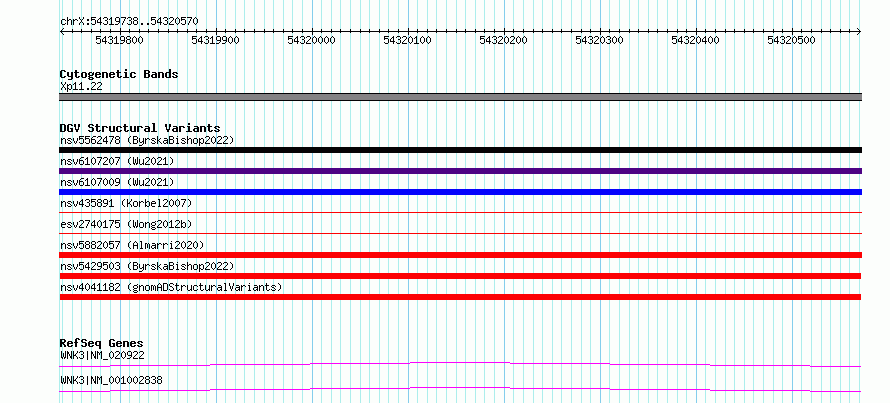Click the blue nsv6107009 variant bar
Image resolution: width=890 pixels, height=403 pixels.
(x=460, y=192)
